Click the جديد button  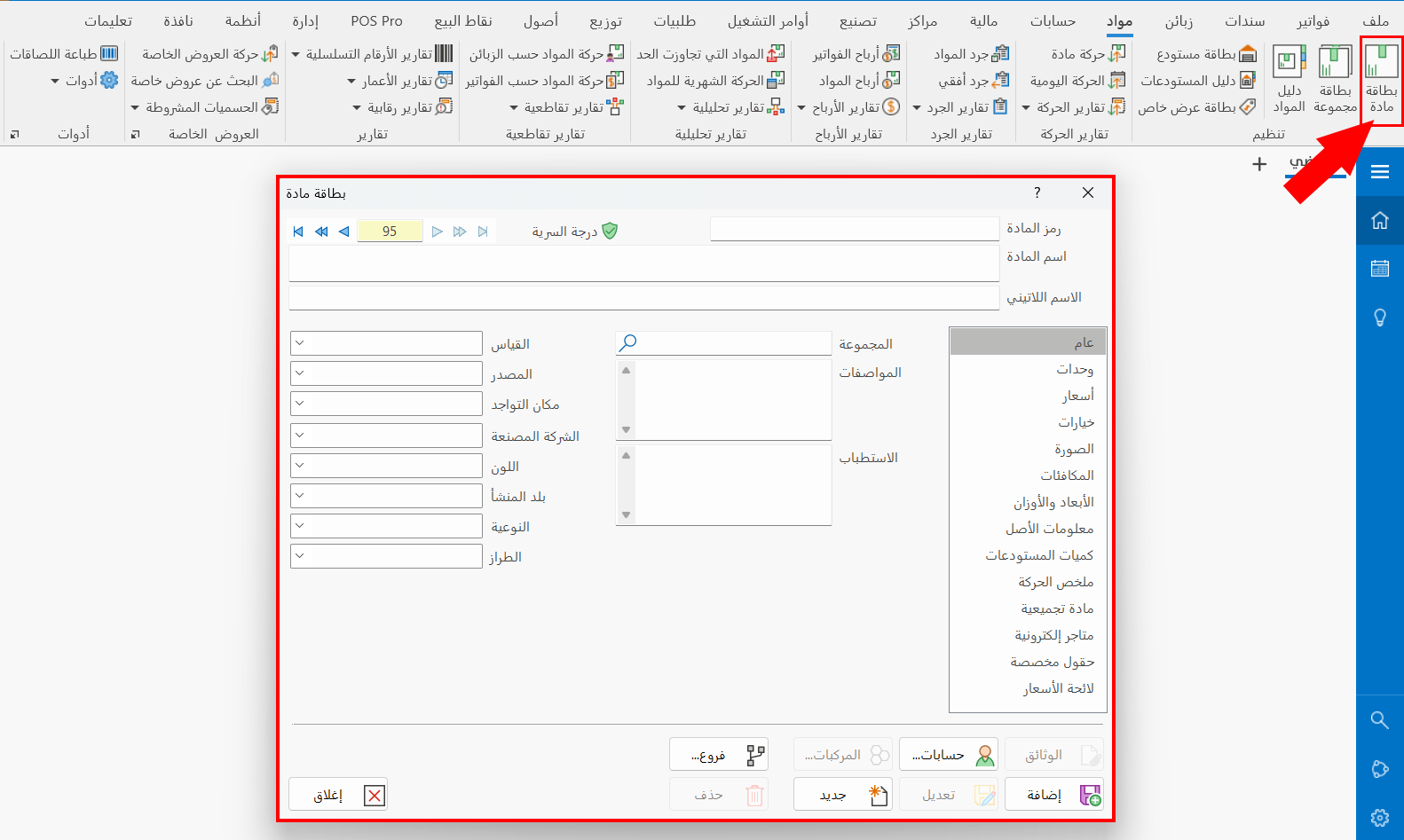click(x=842, y=795)
